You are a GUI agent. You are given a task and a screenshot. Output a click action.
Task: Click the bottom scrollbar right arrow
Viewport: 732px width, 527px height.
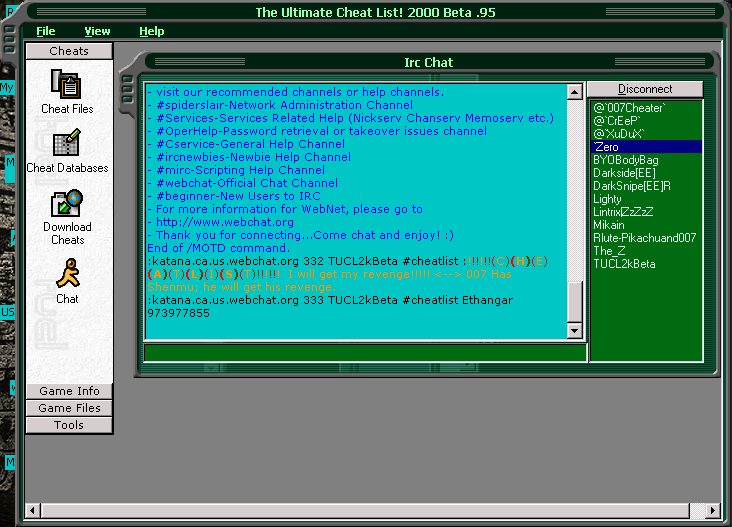712,510
